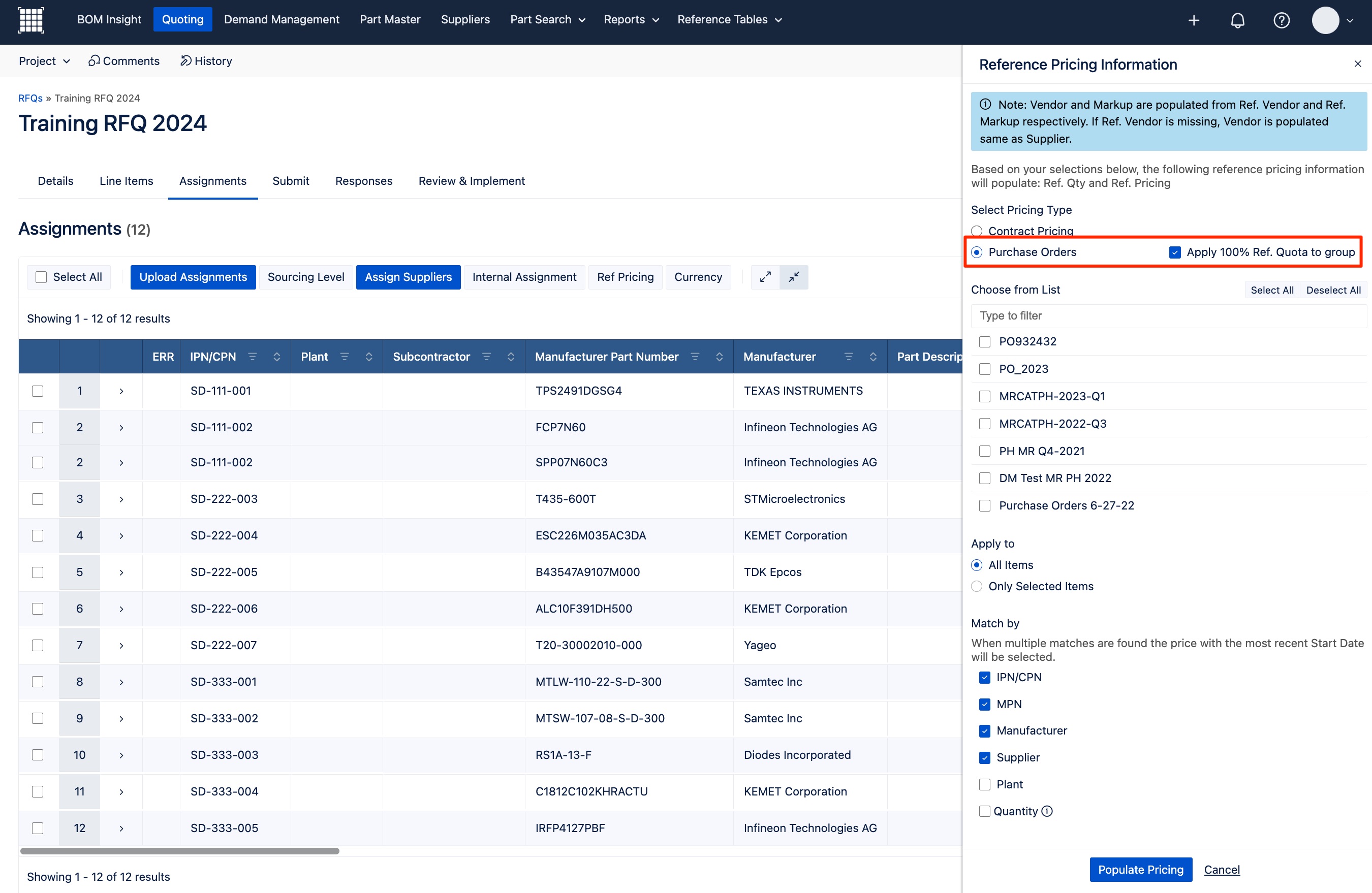Select Only Selected Items radio option
This screenshot has width=1372, height=893.
[x=977, y=587]
